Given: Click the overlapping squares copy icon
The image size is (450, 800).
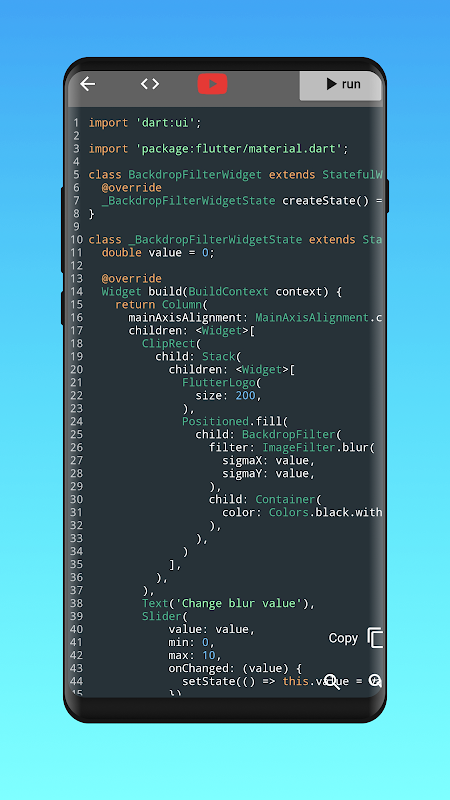Looking at the screenshot, I should point(376,638).
